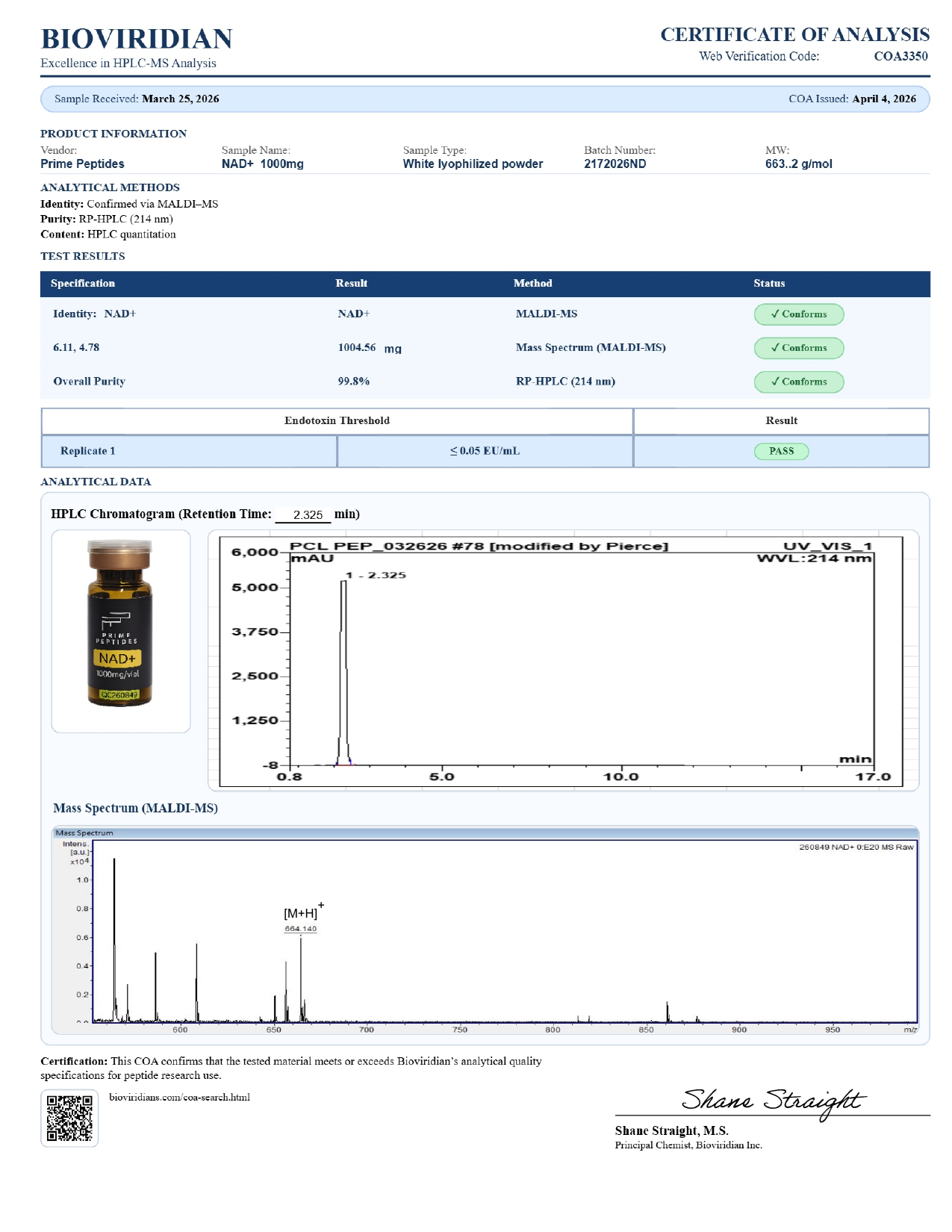Image resolution: width=952 pixels, height=1232 pixels.
Task: Click the 664.140 peak value
Action: click(x=300, y=929)
